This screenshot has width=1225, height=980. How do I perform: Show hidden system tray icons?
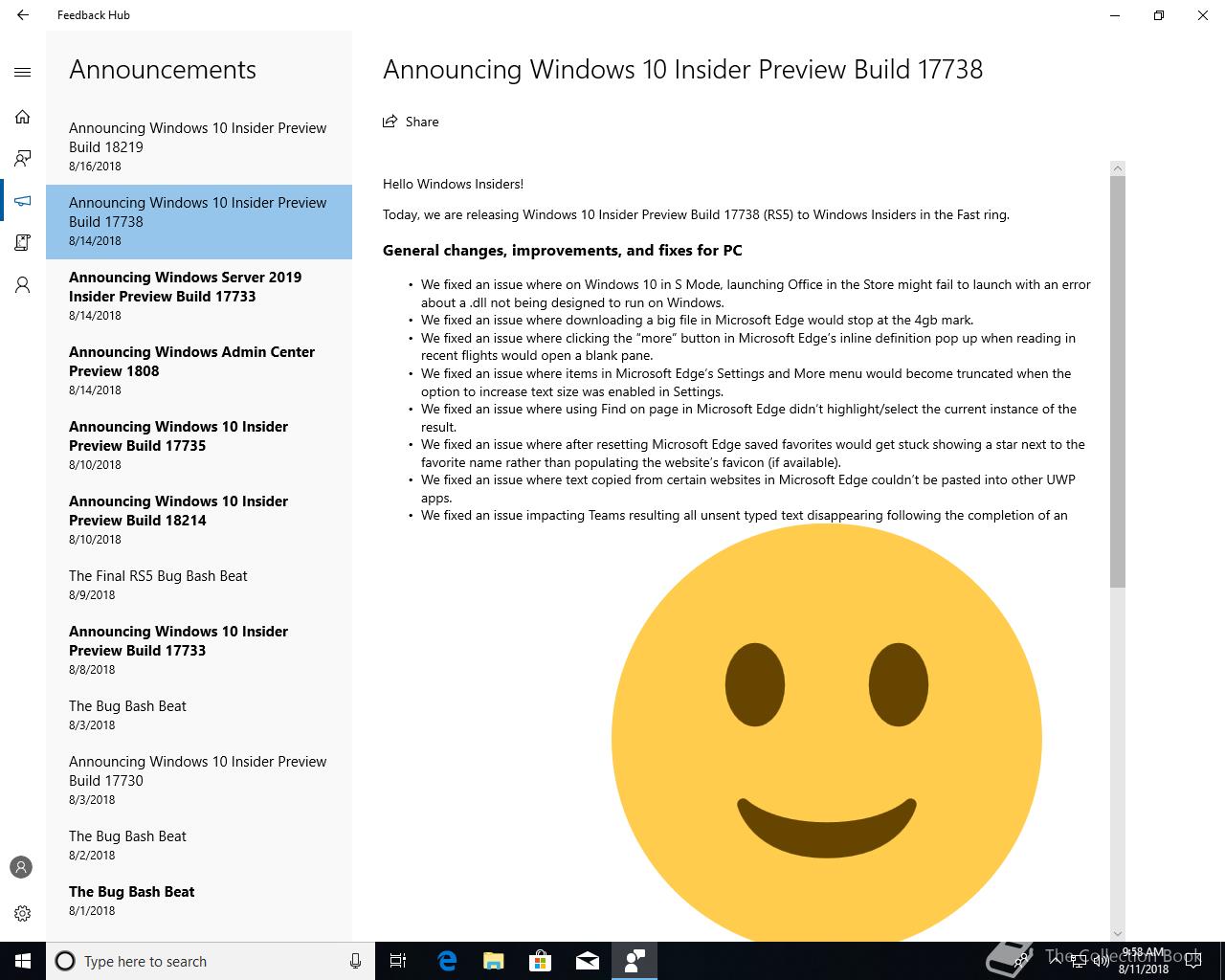1055,961
